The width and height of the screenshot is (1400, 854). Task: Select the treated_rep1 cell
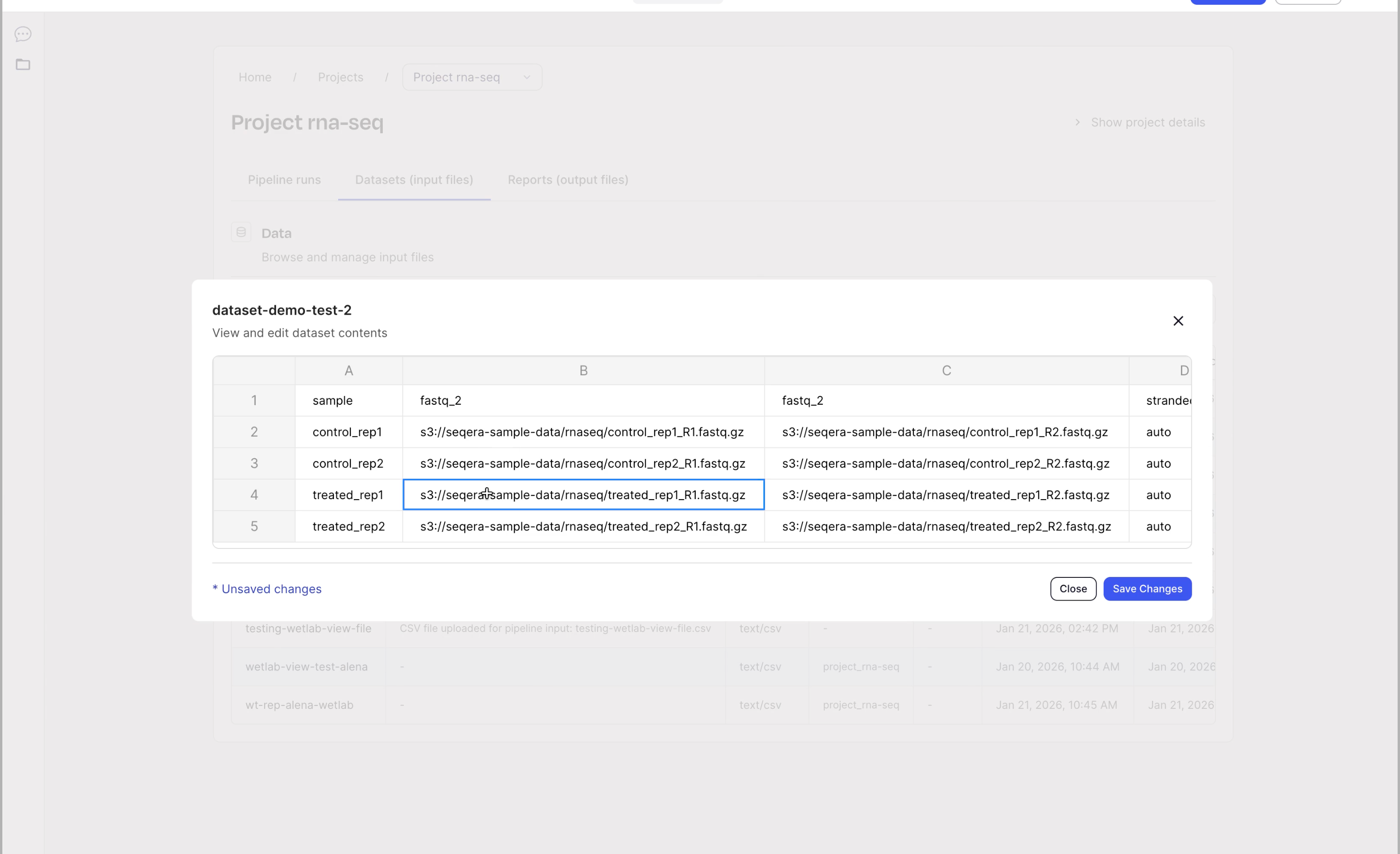pos(349,495)
